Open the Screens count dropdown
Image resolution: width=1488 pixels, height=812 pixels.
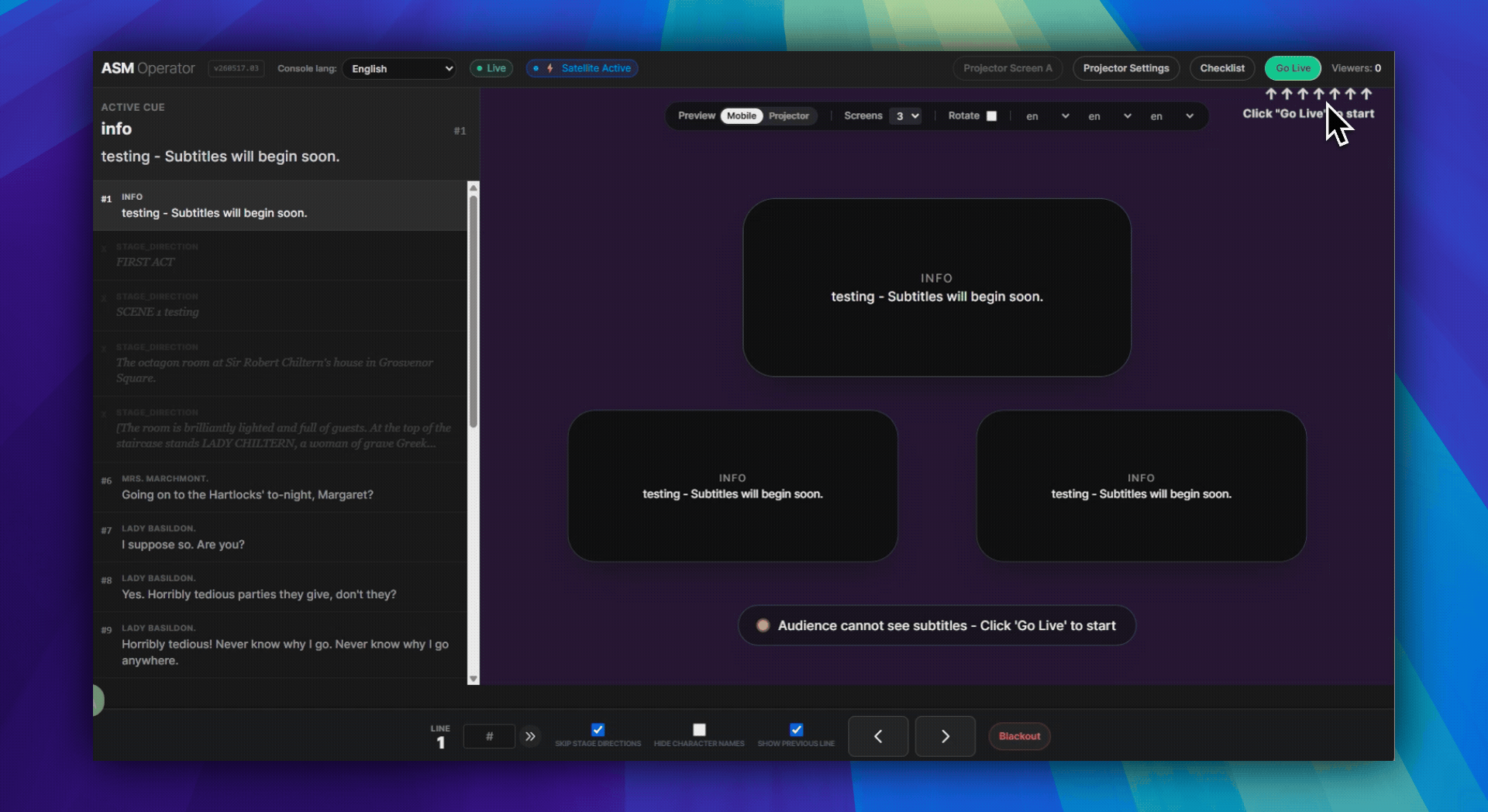tap(906, 116)
